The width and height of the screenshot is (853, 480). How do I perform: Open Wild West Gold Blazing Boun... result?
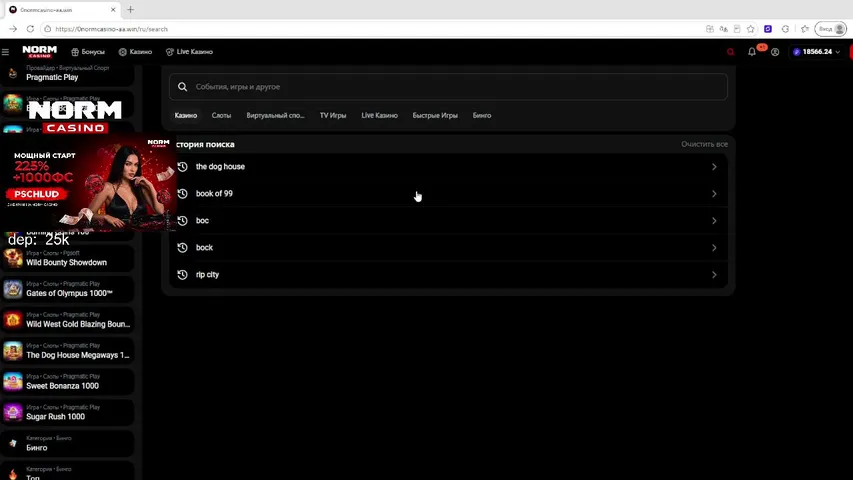[x=67, y=320]
